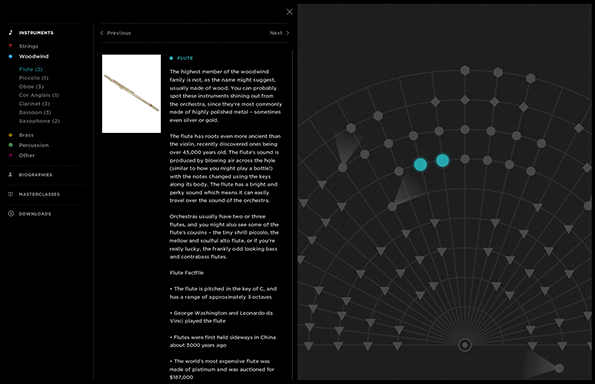Click the music note icon beside Instruments
This screenshot has width=595, height=384.
pyautogui.click(x=11, y=33)
